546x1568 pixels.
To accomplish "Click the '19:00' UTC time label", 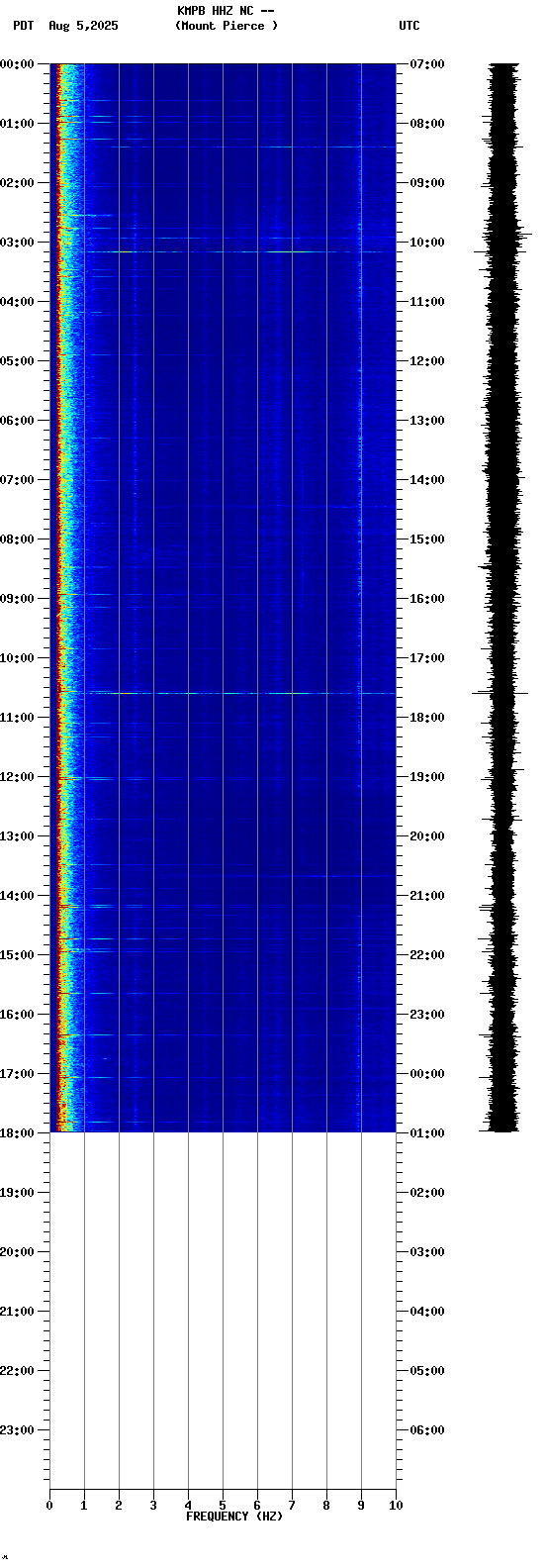I will tap(427, 777).
